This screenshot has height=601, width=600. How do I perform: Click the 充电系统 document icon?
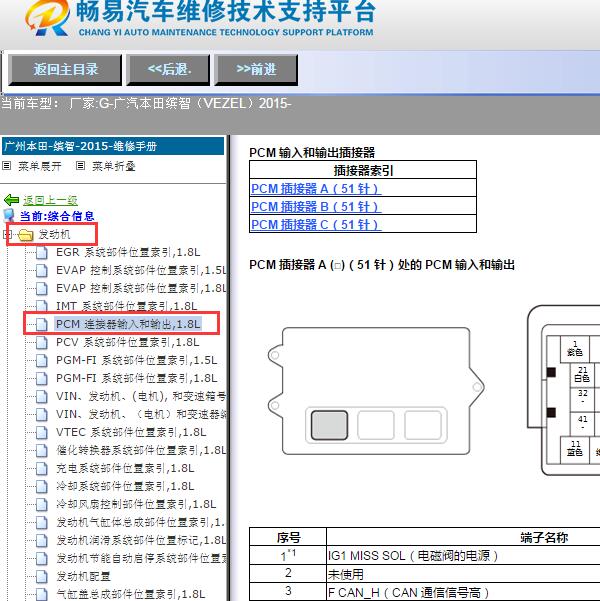[x=41, y=469]
